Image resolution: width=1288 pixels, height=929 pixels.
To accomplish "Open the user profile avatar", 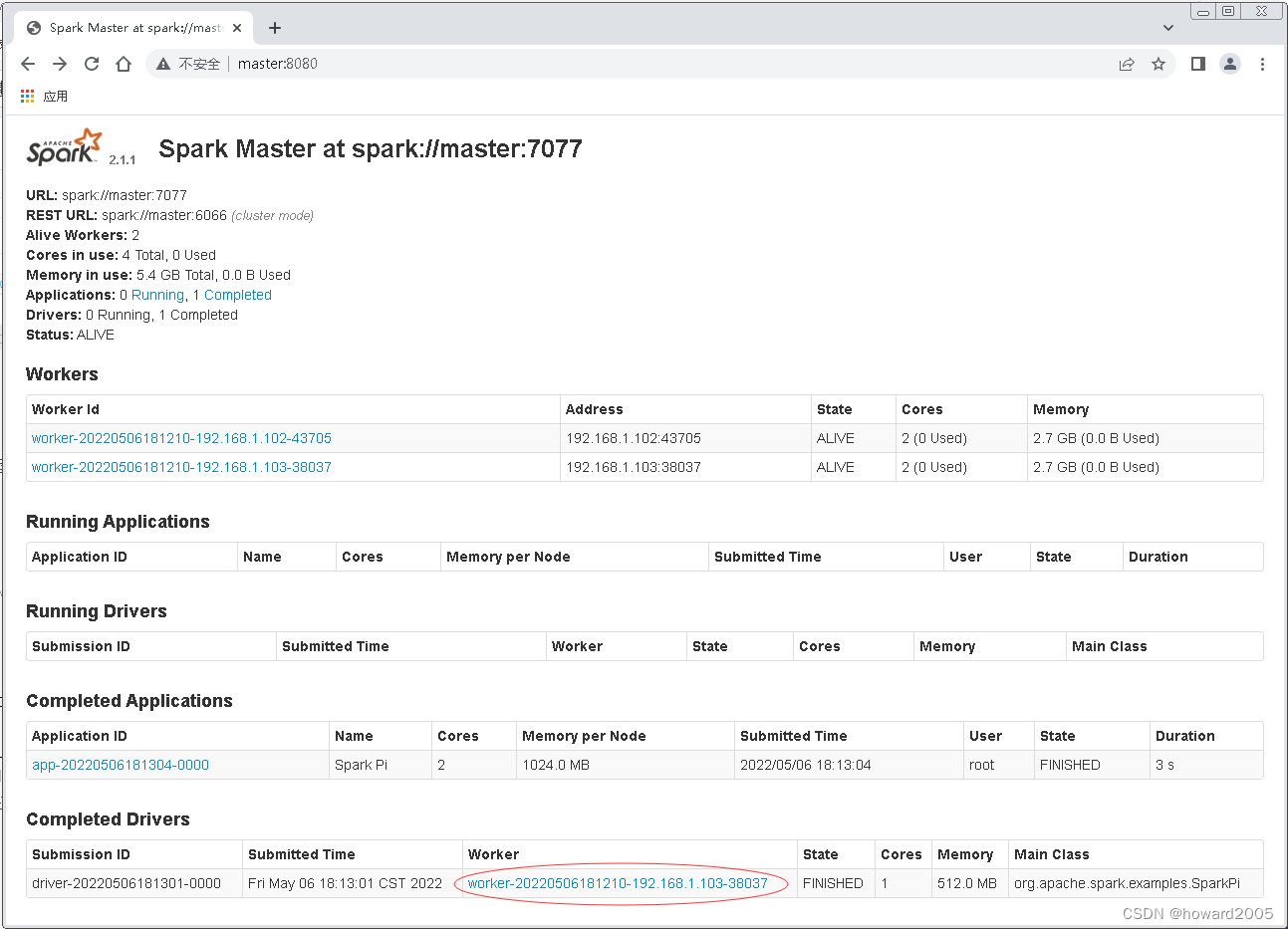I will point(1230,64).
